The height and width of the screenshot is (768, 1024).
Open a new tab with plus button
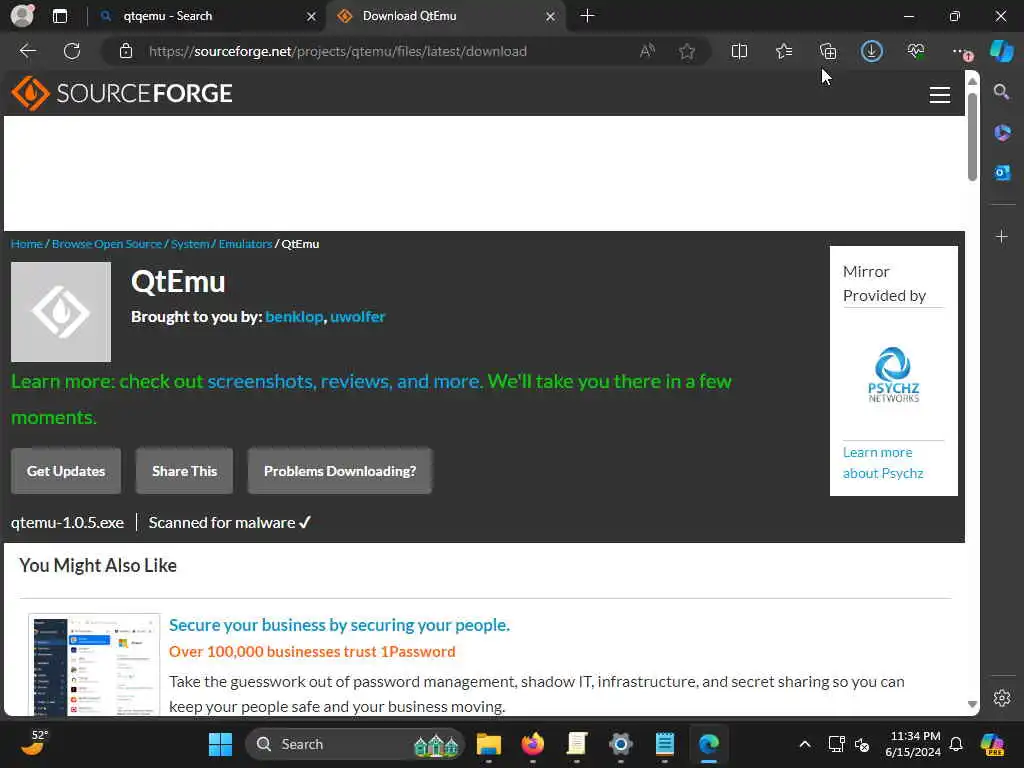point(587,16)
